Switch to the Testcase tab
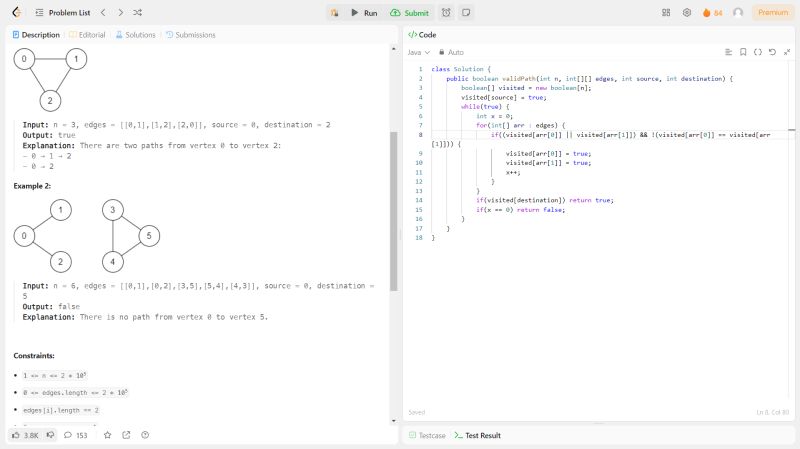 426,435
